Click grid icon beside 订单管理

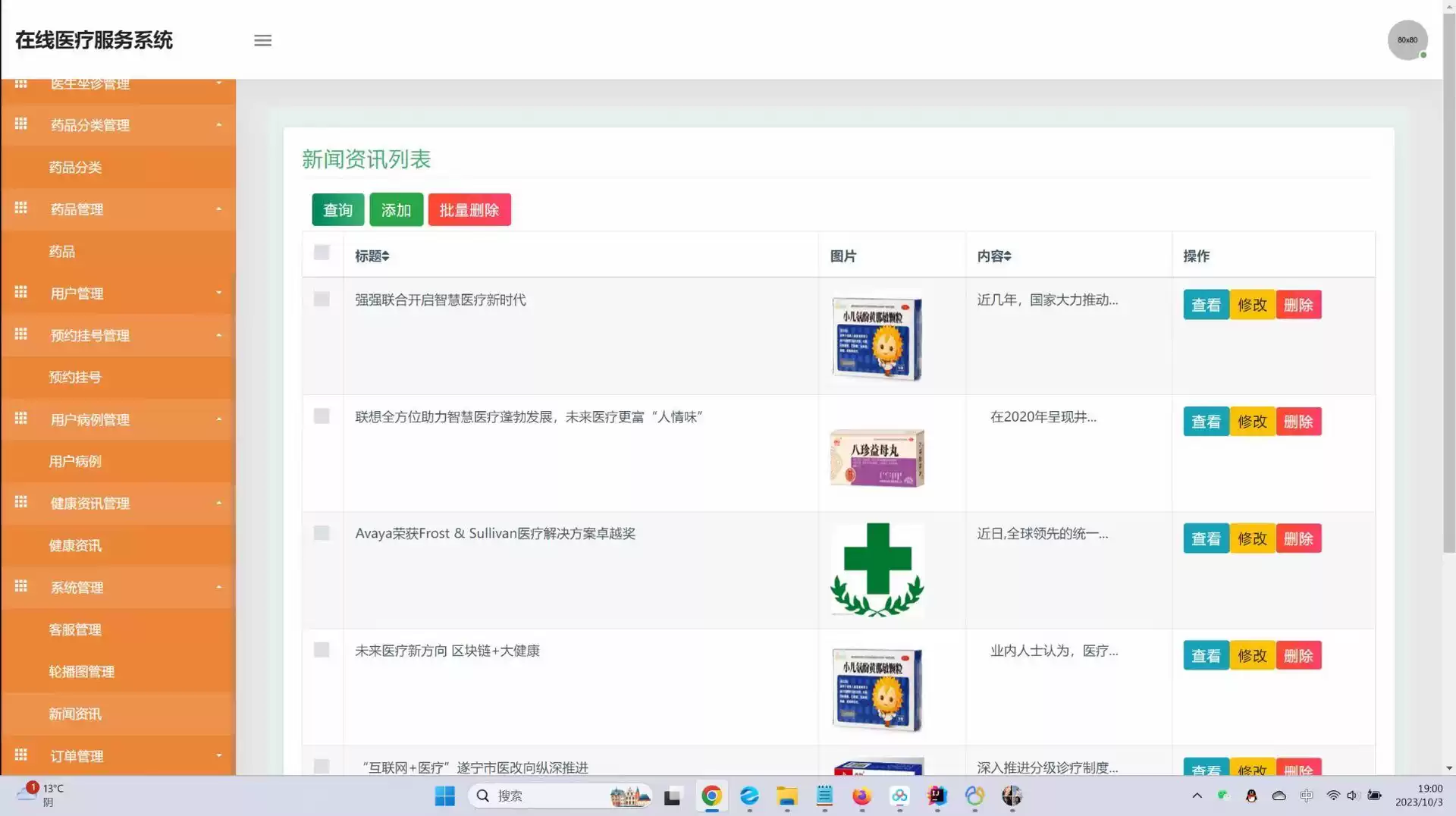pos(21,755)
